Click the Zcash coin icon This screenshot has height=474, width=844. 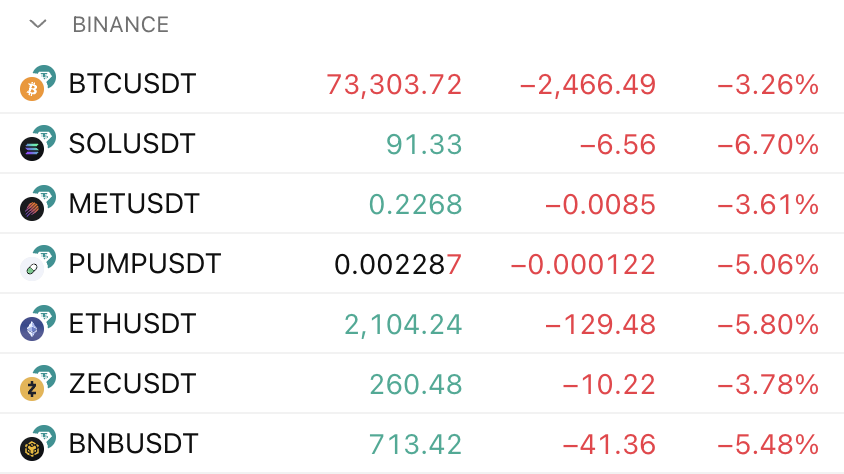[32, 389]
